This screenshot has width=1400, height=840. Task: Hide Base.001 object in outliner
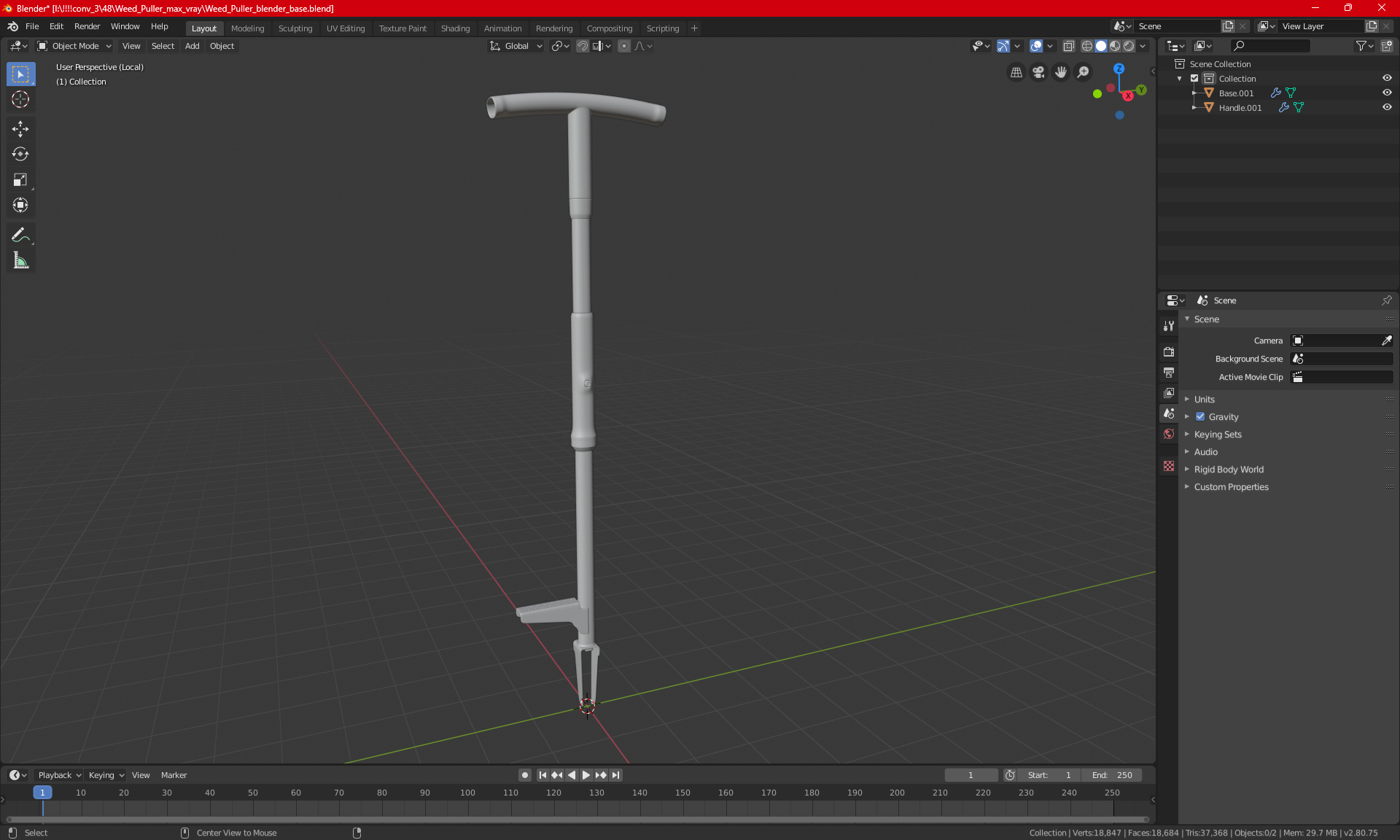coord(1387,93)
